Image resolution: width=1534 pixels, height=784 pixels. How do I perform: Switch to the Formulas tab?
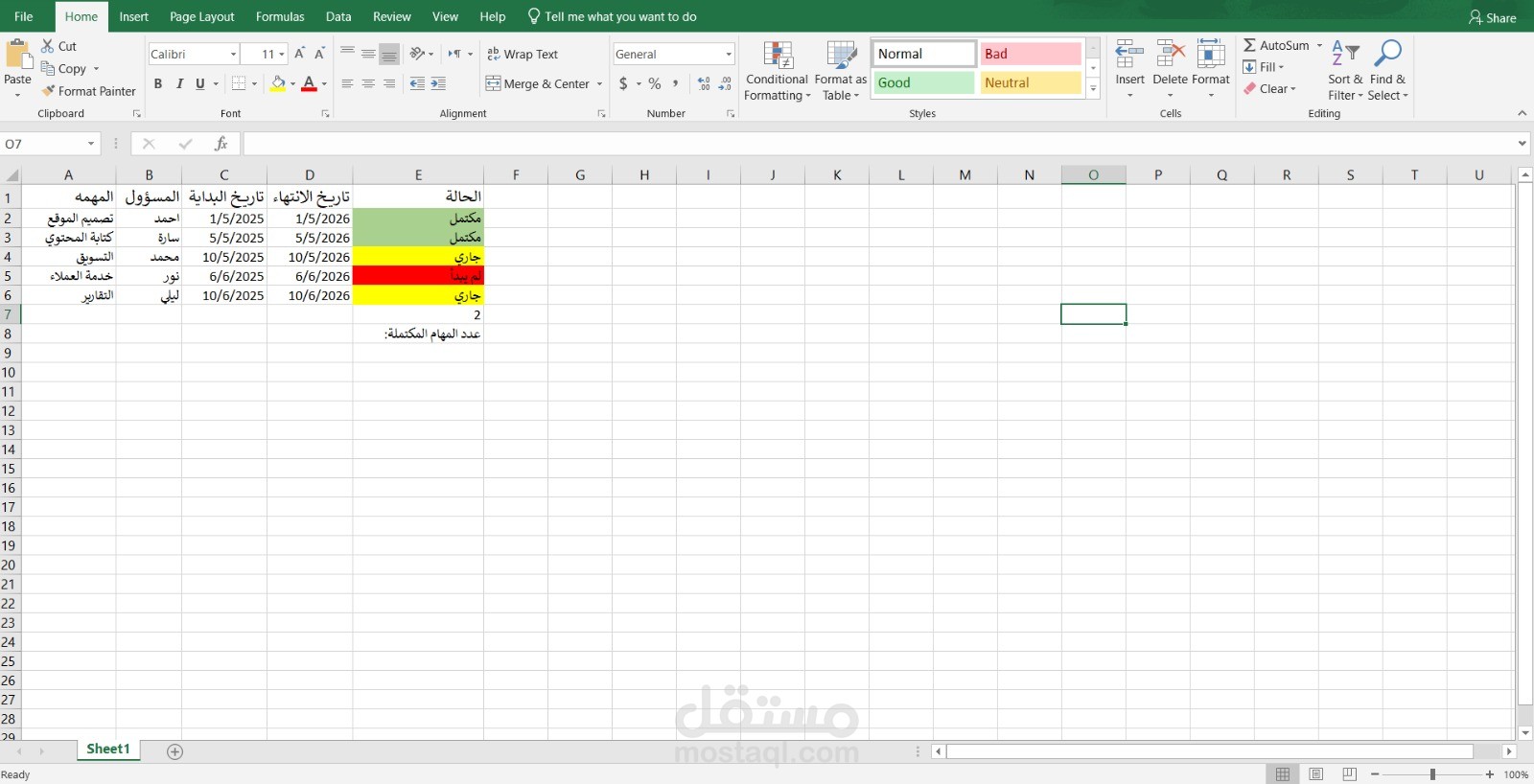pyautogui.click(x=280, y=16)
